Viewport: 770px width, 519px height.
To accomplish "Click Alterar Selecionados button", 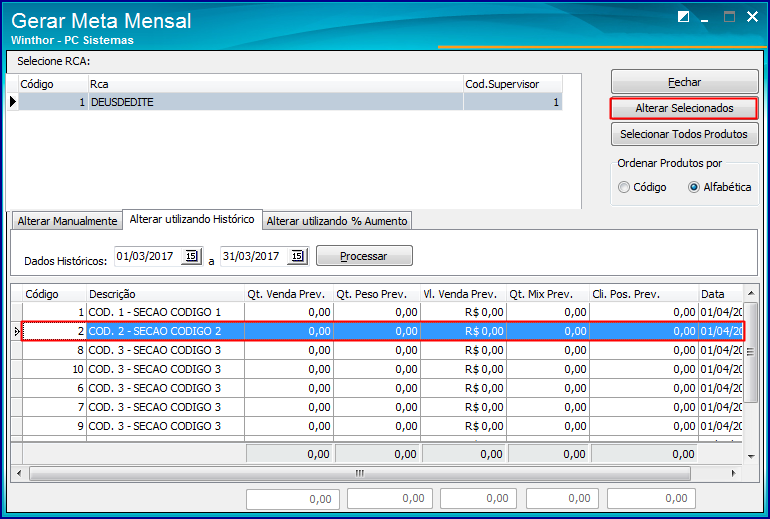I will [684, 108].
